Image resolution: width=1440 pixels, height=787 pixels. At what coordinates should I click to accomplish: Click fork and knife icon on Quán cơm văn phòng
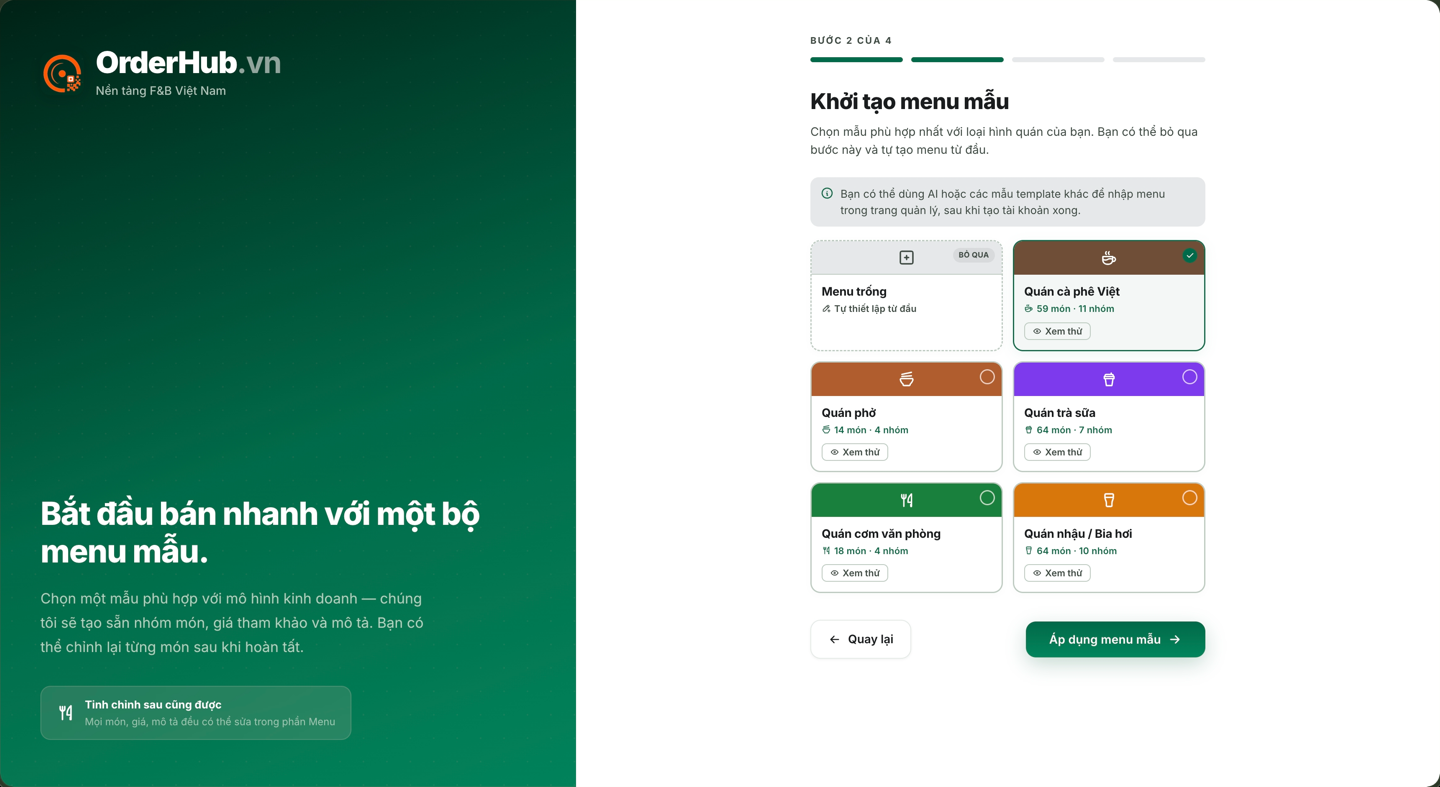click(x=906, y=500)
